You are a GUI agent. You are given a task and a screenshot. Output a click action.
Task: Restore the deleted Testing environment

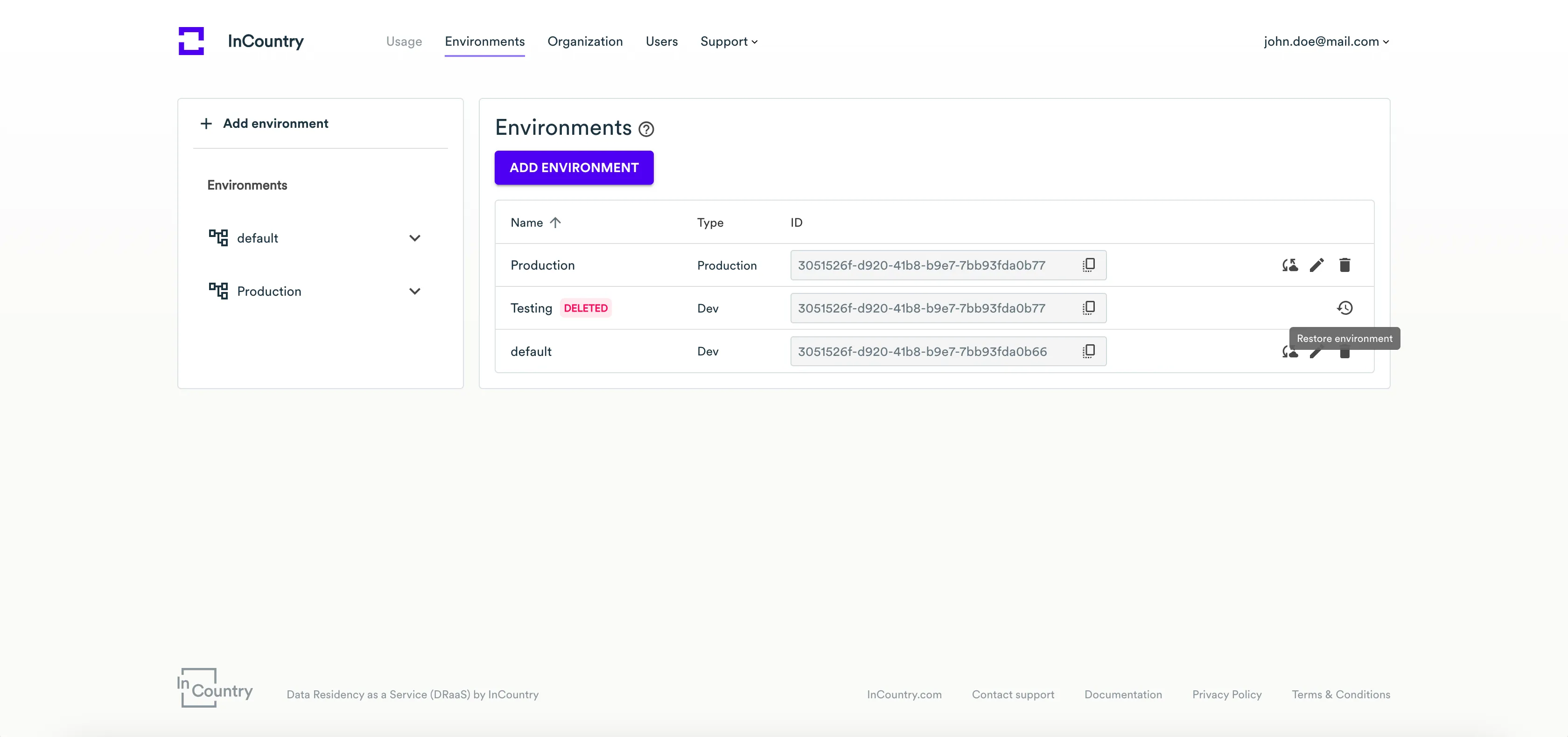pyautogui.click(x=1344, y=308)
